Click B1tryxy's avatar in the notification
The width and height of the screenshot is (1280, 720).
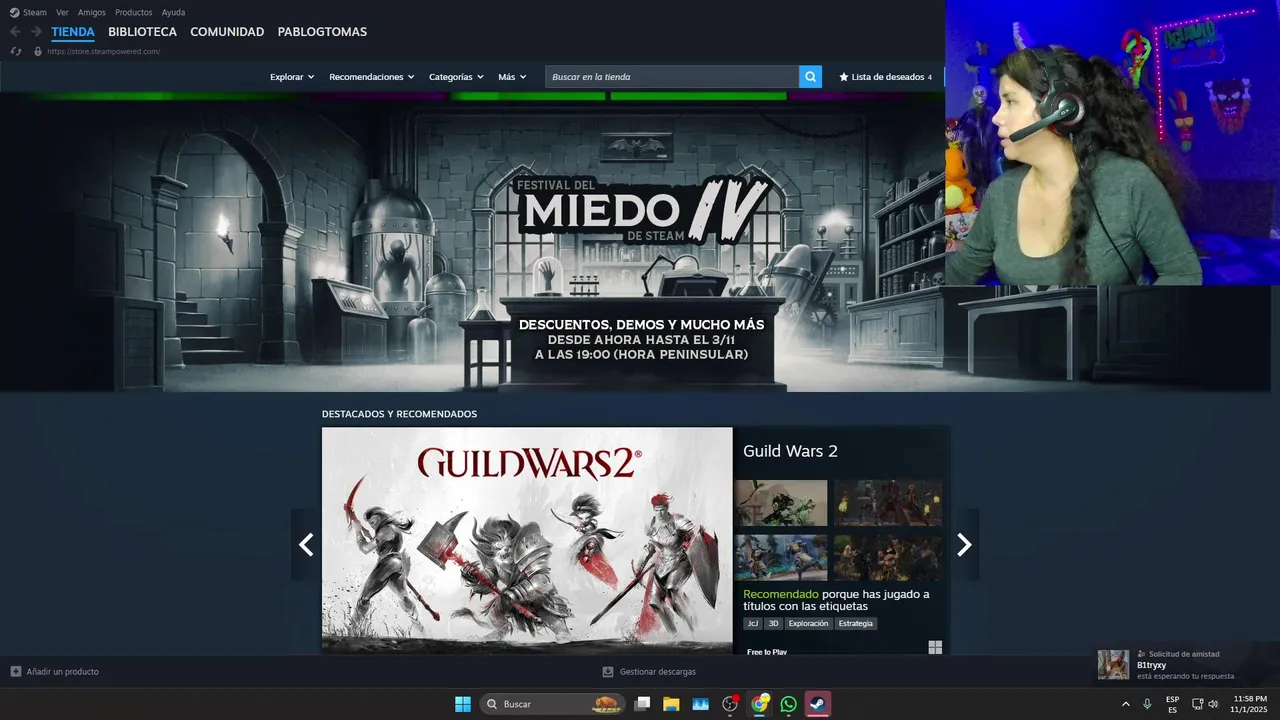[x=1113, y=664]
